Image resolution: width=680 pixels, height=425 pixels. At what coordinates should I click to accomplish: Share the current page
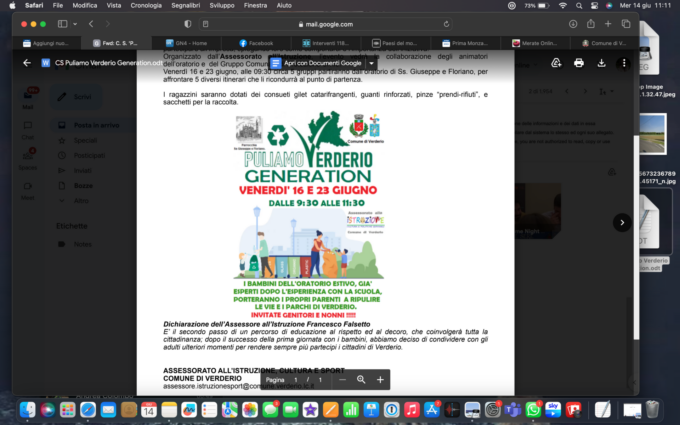[591, 24]
